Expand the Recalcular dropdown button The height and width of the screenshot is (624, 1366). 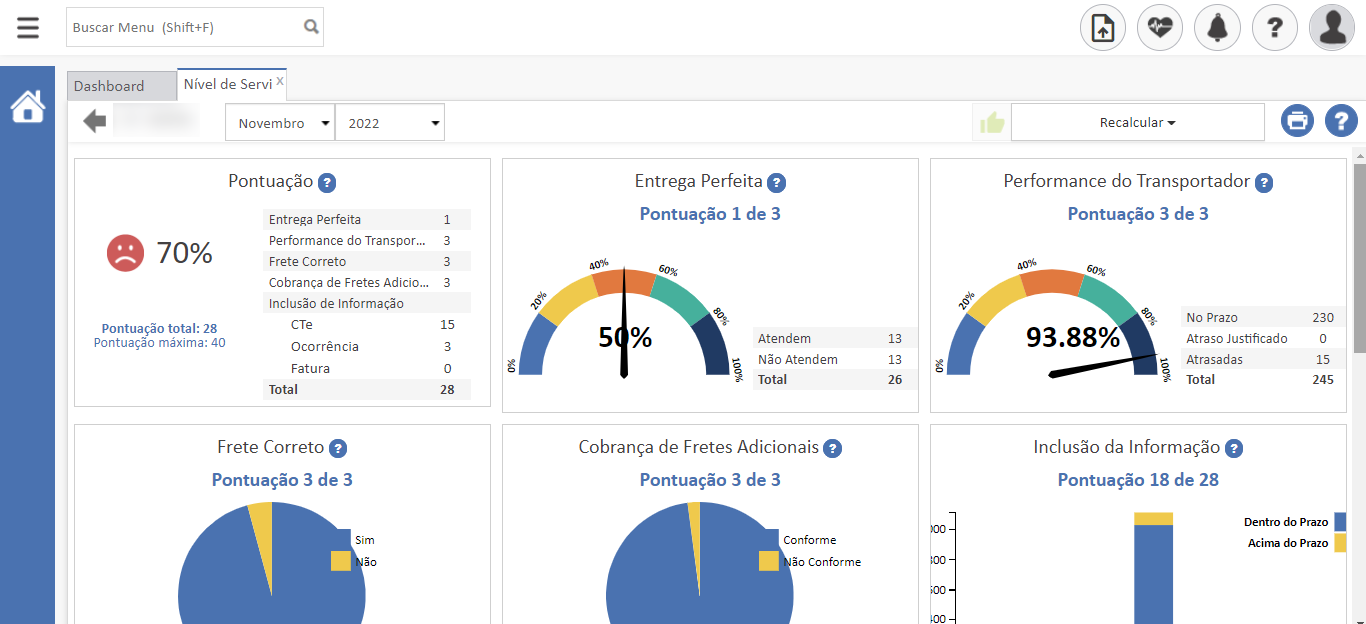coord(1137,123)
